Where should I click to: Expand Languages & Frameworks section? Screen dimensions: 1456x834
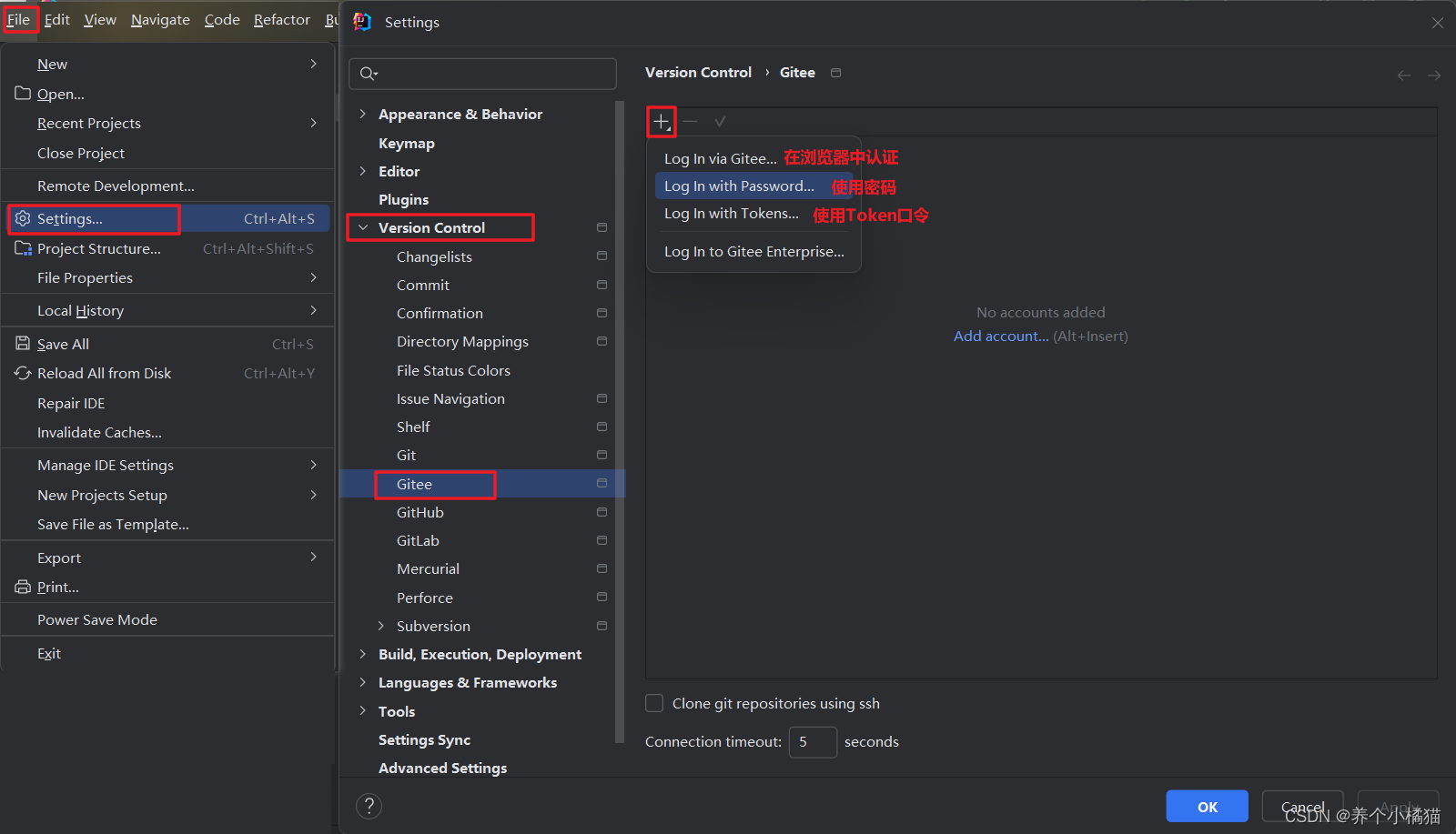pyautogui.click(x=362, y=682)
